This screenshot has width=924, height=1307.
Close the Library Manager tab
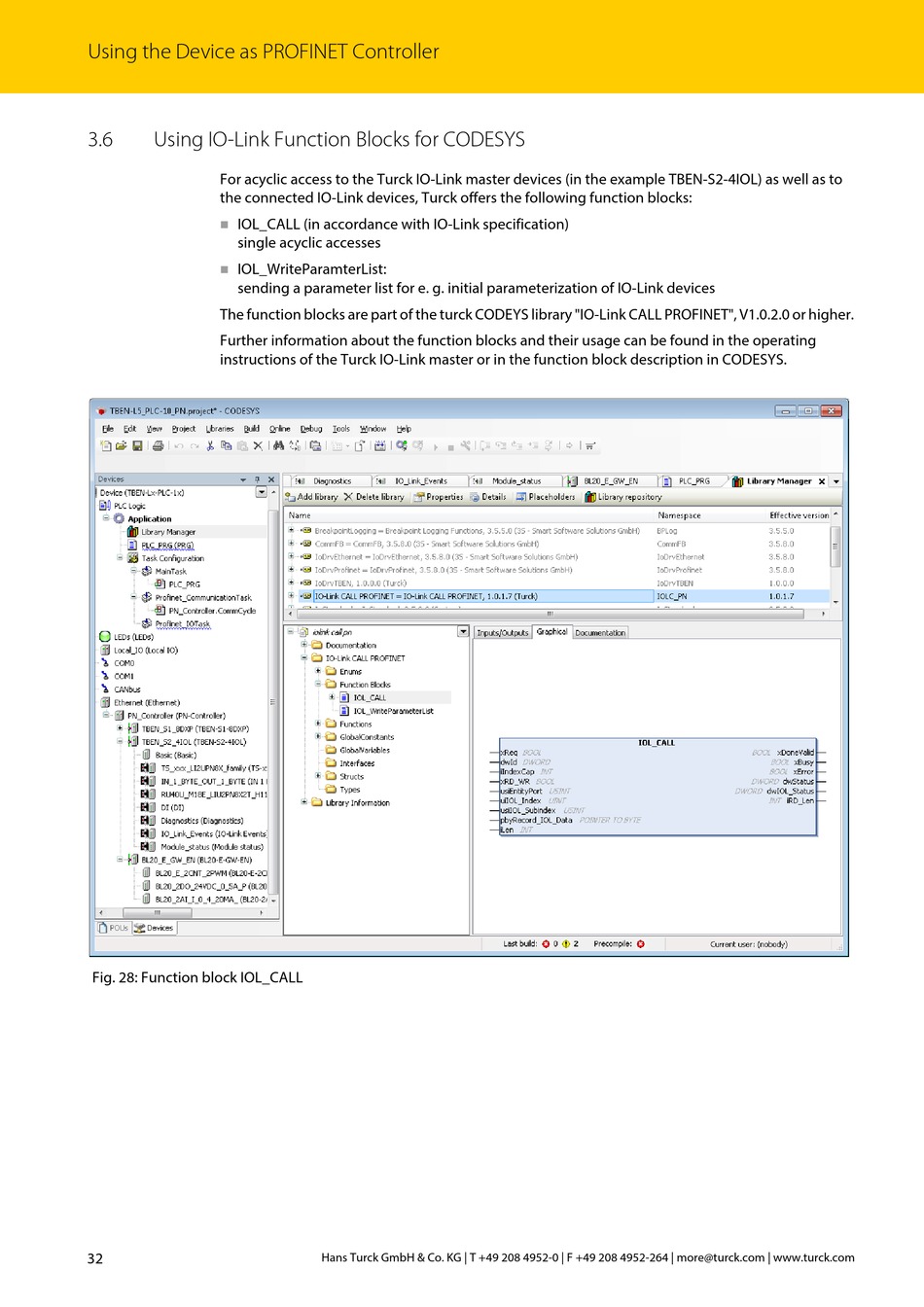click(821, 481)
